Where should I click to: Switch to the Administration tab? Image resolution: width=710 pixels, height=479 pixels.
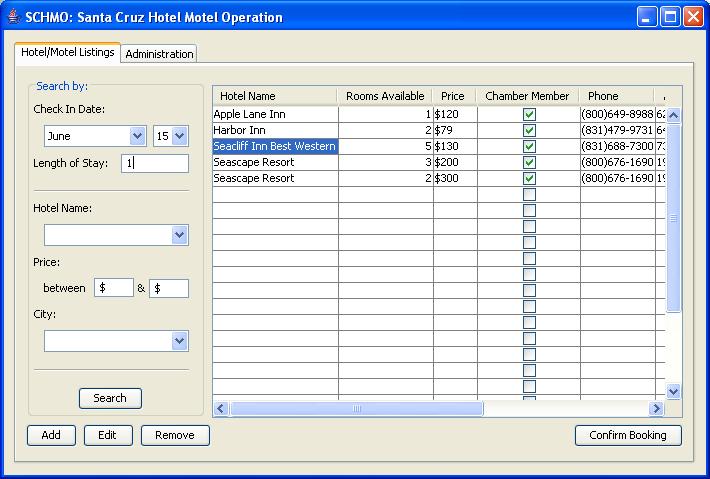pos(159,53)
